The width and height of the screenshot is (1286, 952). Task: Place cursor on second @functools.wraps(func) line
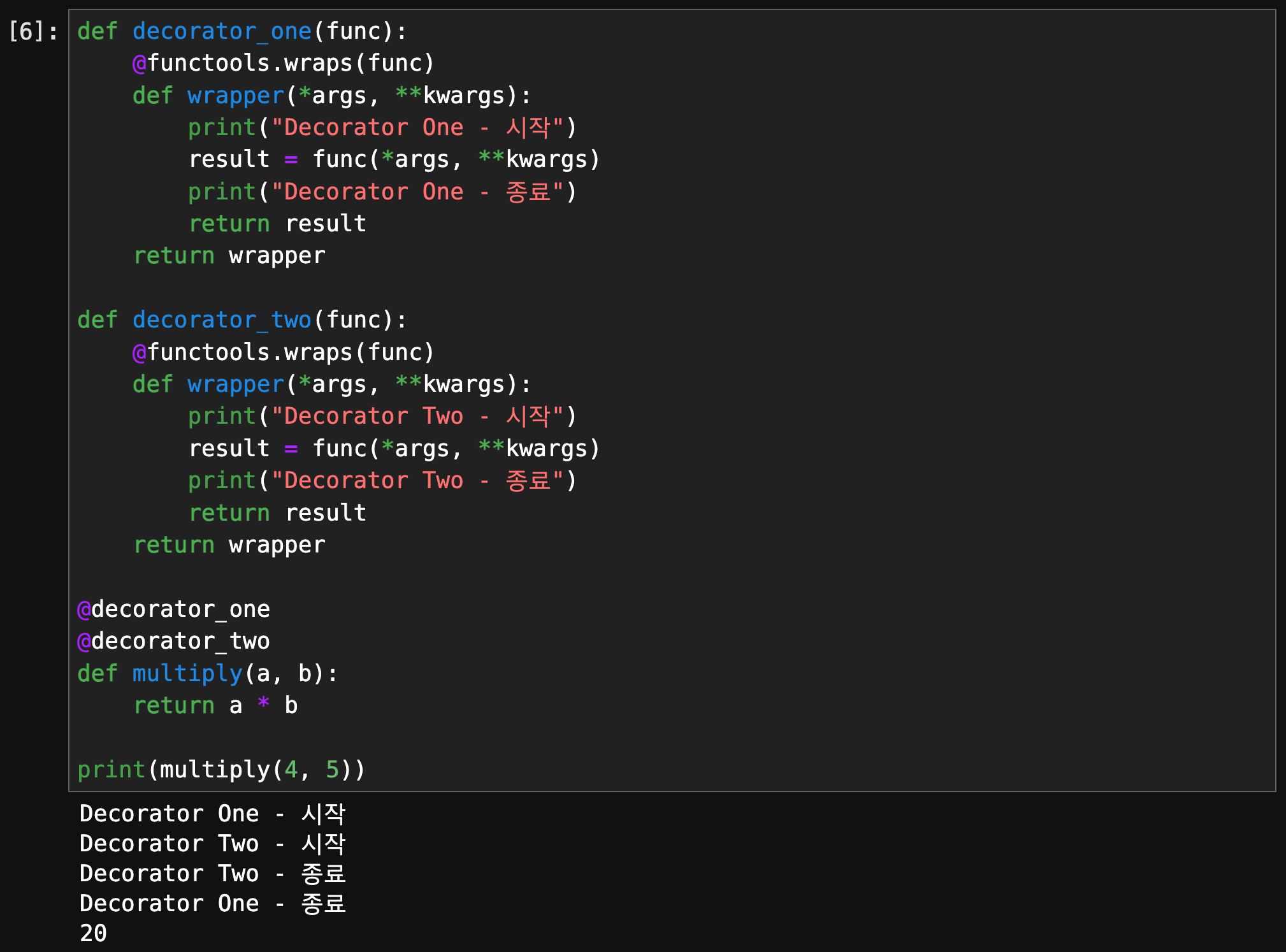tap(284, 352)
